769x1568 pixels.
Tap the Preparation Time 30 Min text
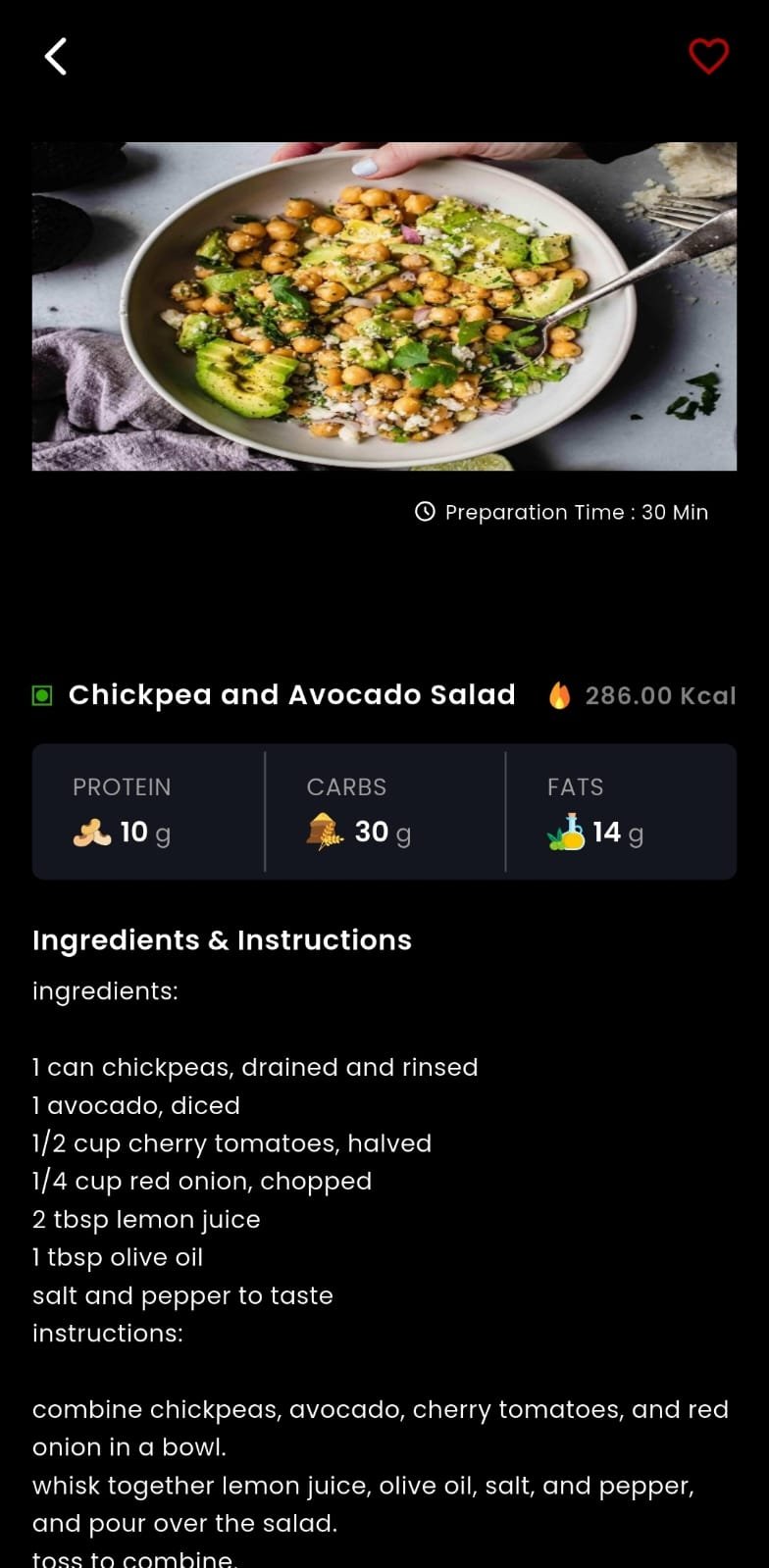(576, 512)
